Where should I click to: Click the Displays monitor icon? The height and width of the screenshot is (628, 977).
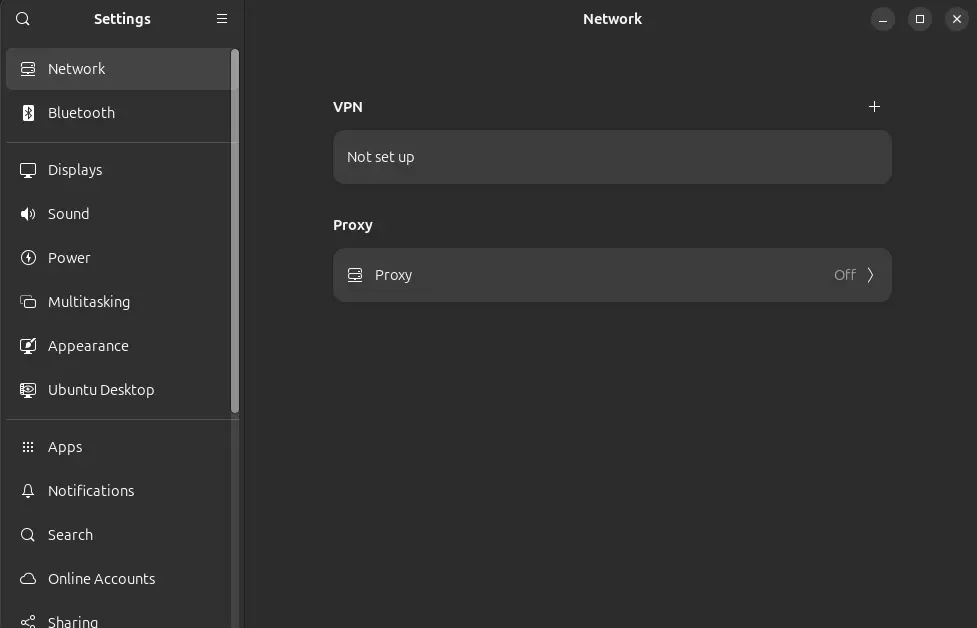pos(28,170)
